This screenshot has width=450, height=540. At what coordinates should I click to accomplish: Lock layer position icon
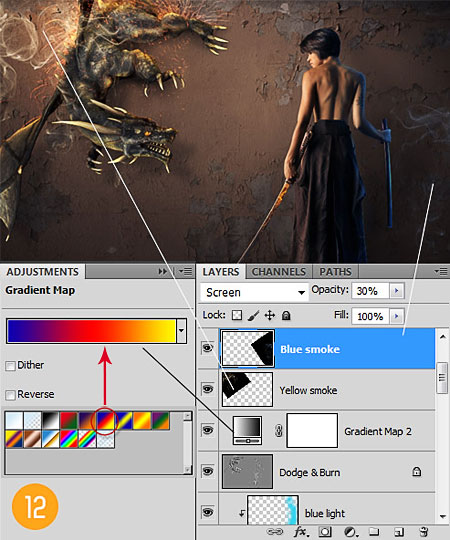click(270, 315)
